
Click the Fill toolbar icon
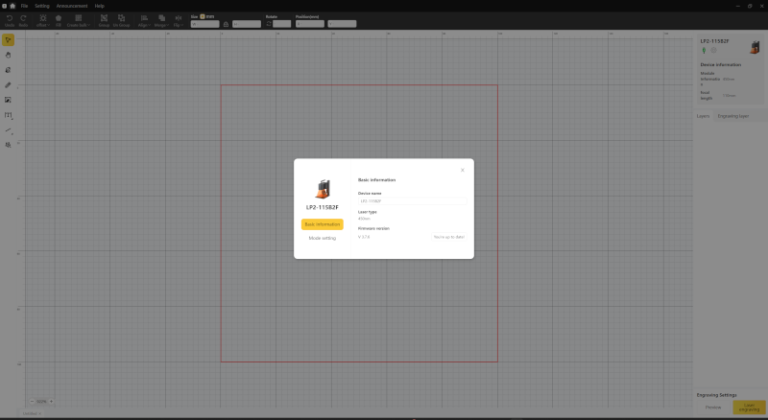point(58,19)
